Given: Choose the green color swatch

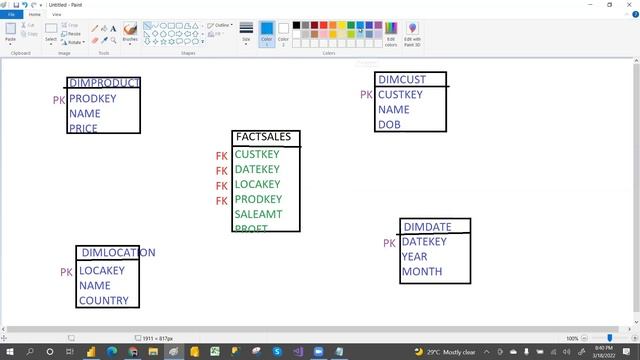Looking at the screenshot, I should [351, 25].
